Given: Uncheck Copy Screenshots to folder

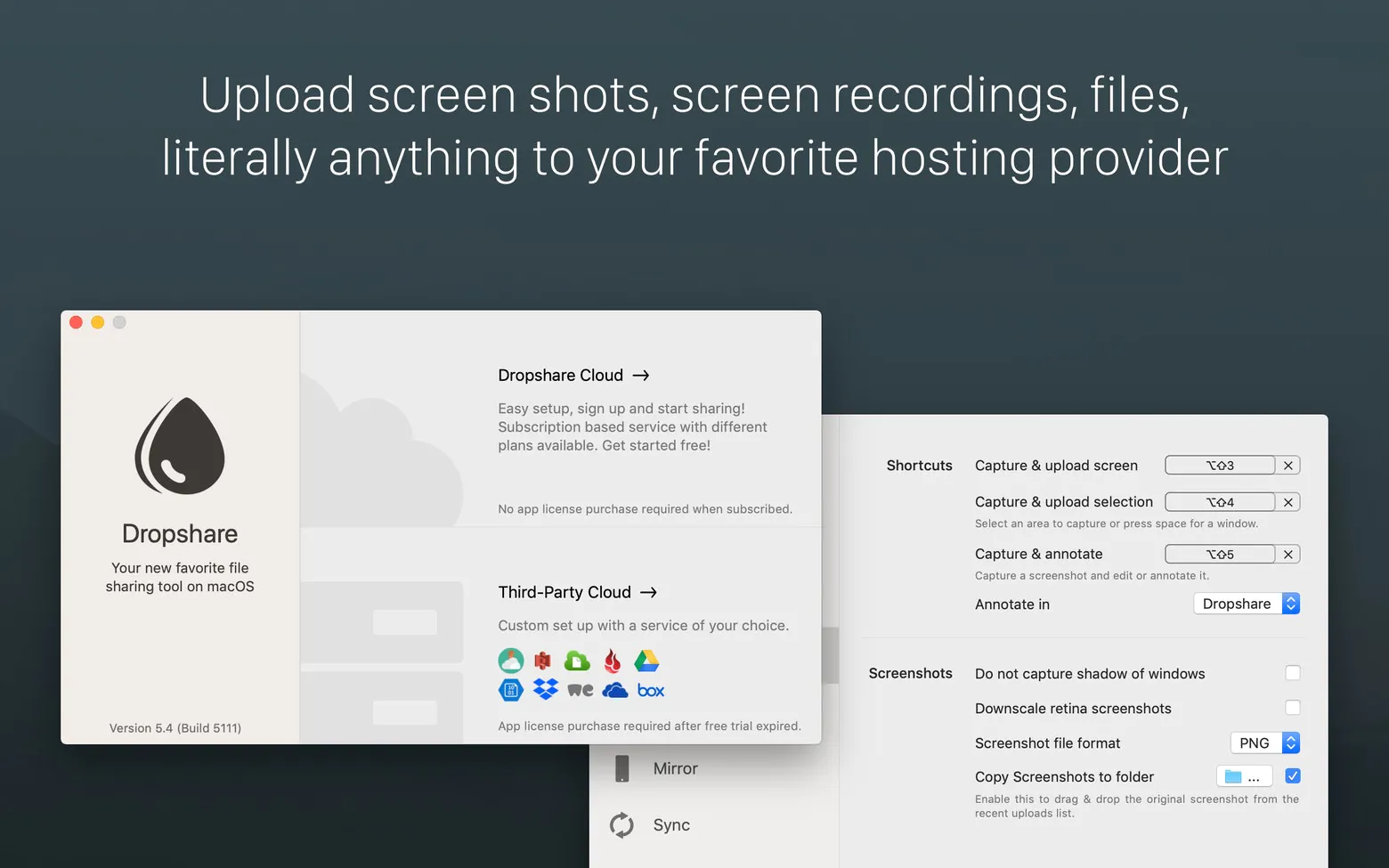Looking at the screenshot, I should click(1292, 776).
